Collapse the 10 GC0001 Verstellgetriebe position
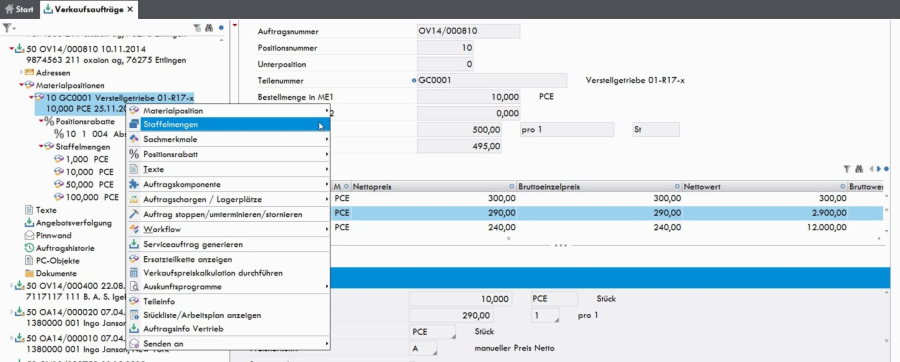The width and height of the screenshot is (900, 362). click(32, 98)
